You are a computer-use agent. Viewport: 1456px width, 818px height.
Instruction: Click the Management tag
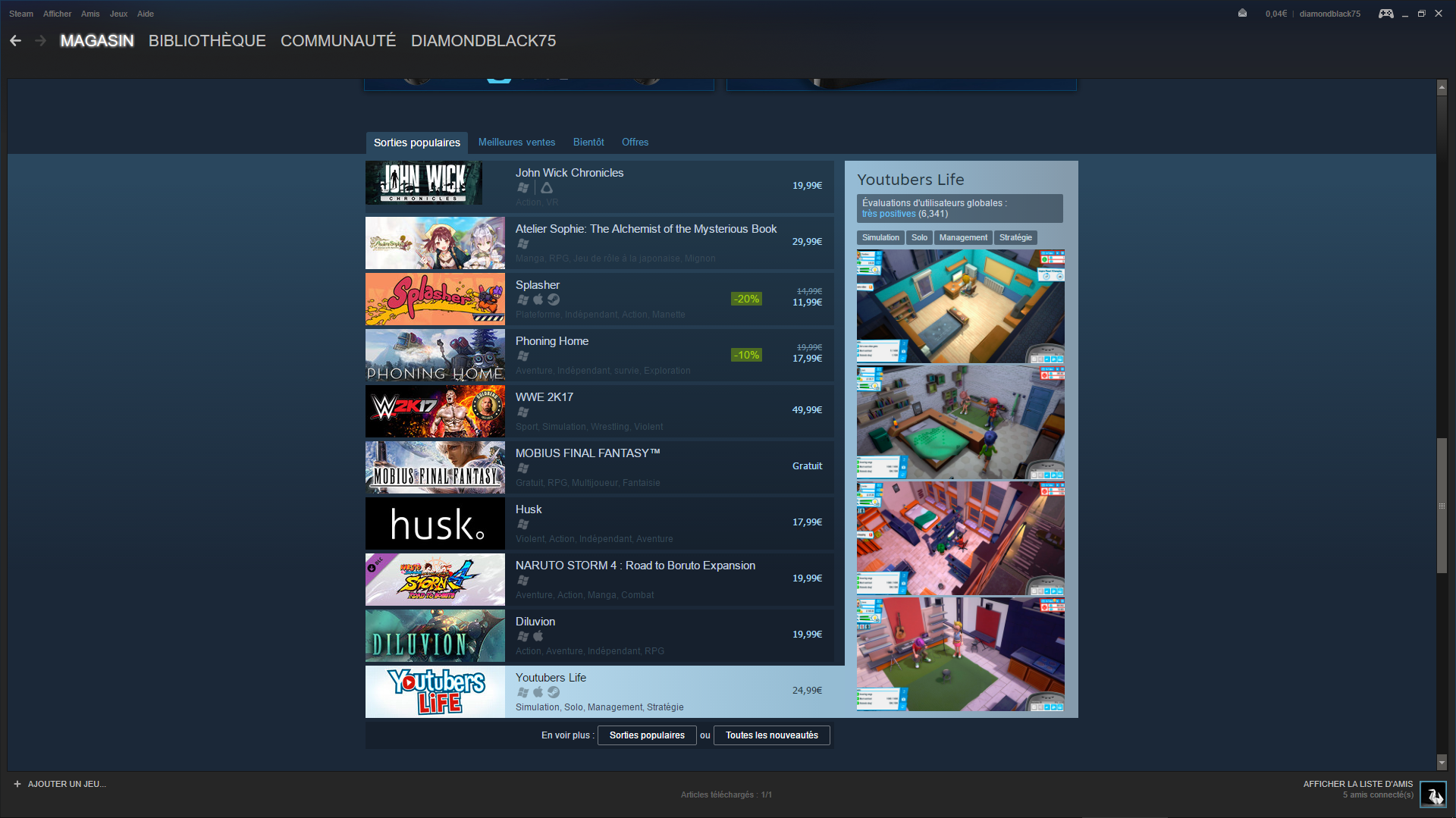963,238
